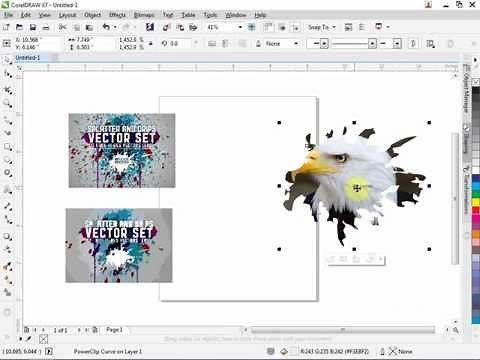Select the Artistic Media tool
This screenshot has width=480, height=360.
click(x=7, y=133)
